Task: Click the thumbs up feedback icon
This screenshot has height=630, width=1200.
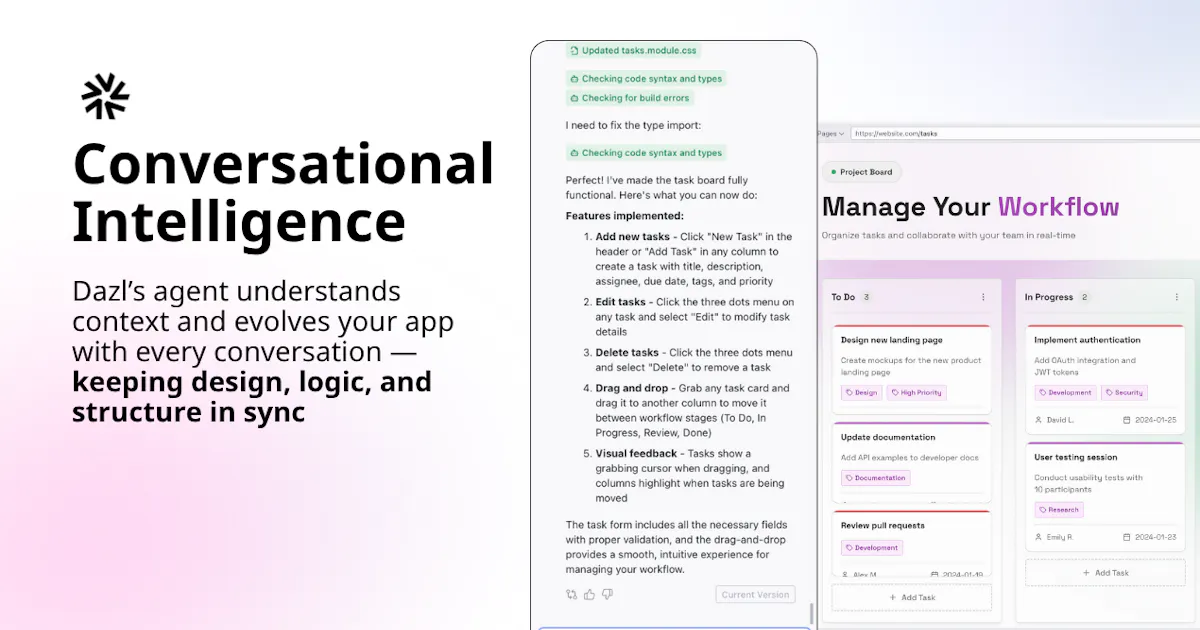Action: coord(589,594)
